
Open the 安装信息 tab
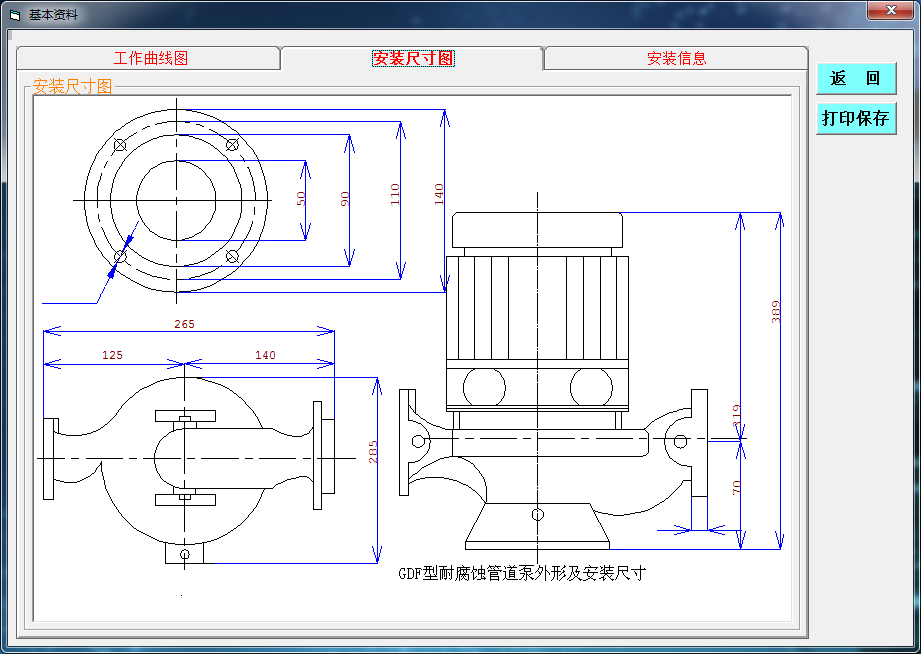(676, 58)
